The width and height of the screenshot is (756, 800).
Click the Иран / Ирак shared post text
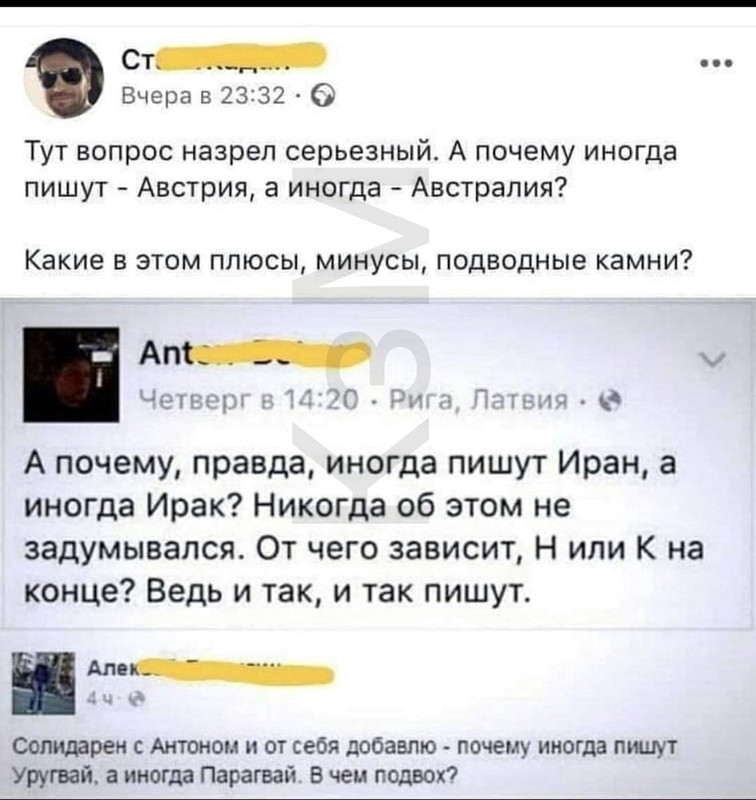pyautogui.click(x=364, y=528)
